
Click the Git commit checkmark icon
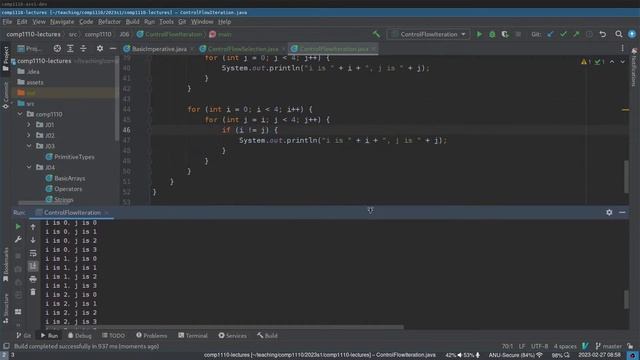[563, 34]
